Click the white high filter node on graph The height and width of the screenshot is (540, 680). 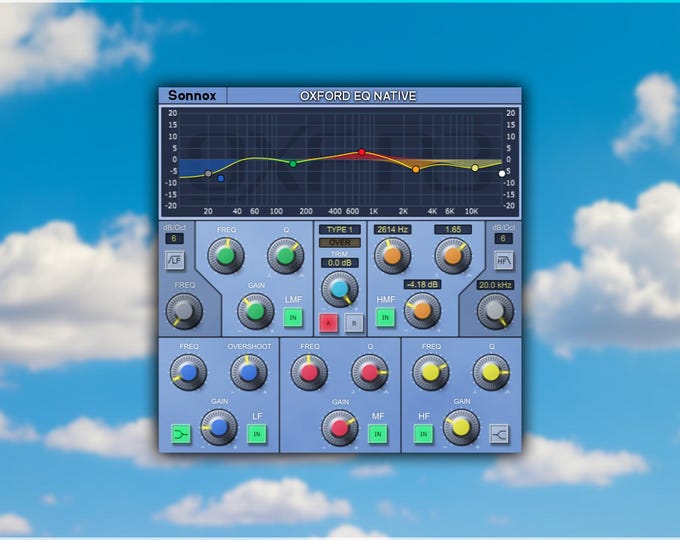pos(502,173)
